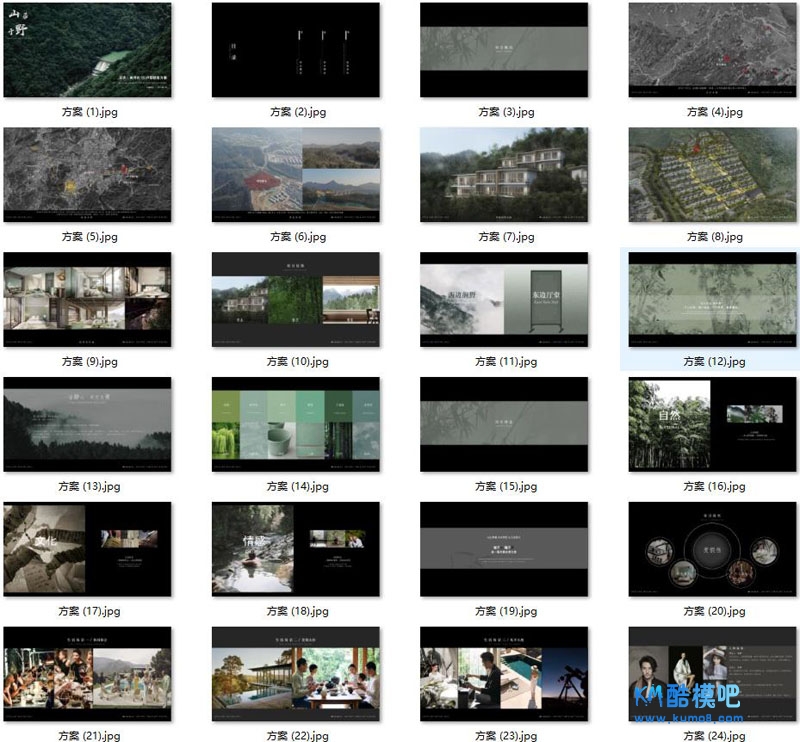The width and height of the screenshot is (800, 742).
Task: Select the 方案 (16).jpg bamboo forest thumbnail
Action: 713,424
